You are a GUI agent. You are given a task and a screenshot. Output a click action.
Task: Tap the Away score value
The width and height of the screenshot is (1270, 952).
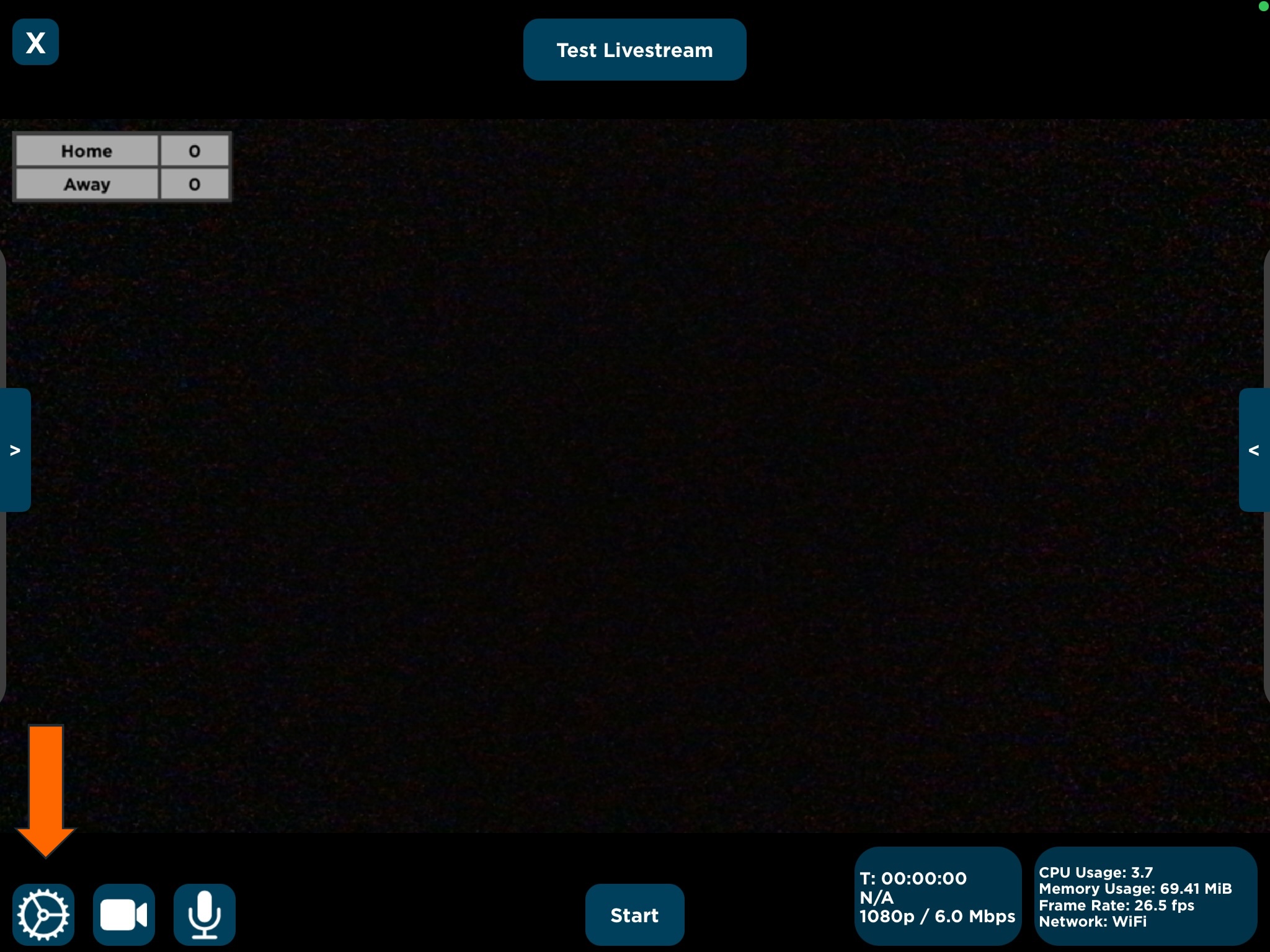[x=195, y=184]
